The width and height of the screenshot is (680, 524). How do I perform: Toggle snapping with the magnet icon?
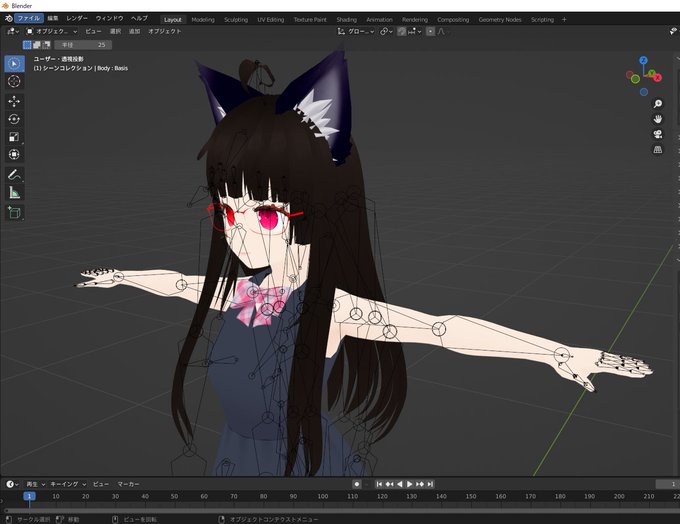pyautogui.click(x=402, y=31)
